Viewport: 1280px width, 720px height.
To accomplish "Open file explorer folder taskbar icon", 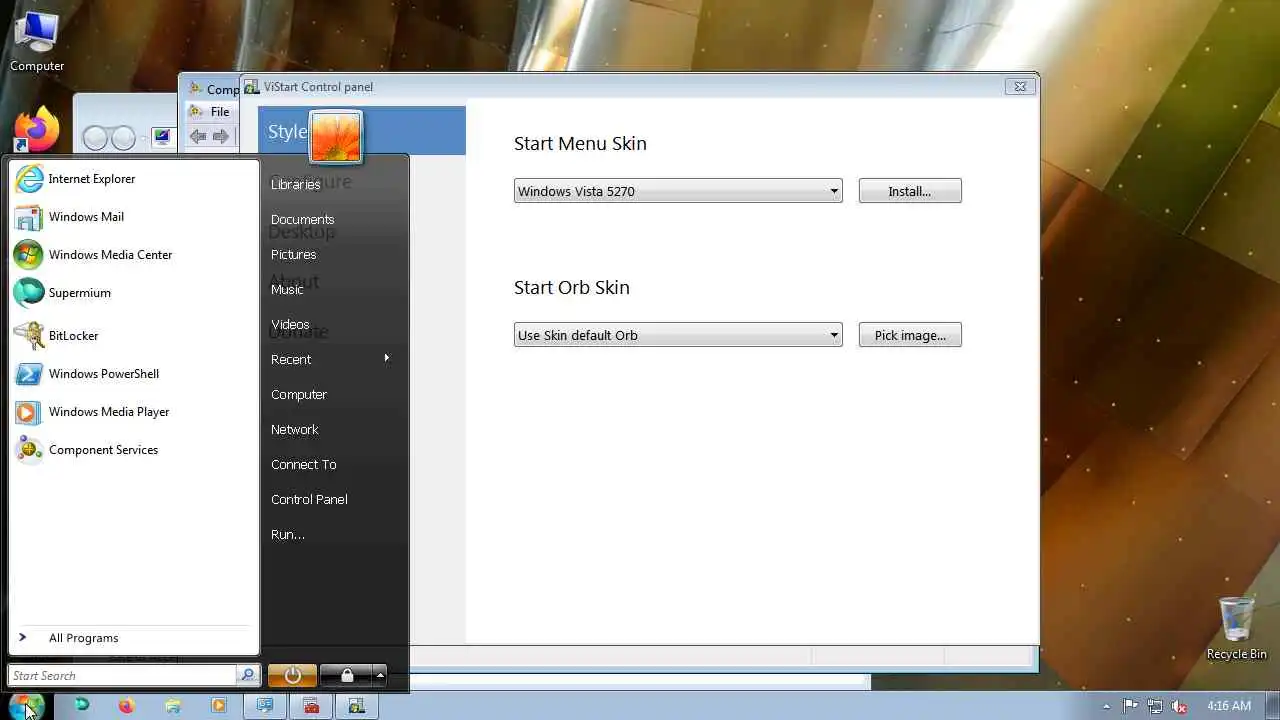I will (172, 705).
